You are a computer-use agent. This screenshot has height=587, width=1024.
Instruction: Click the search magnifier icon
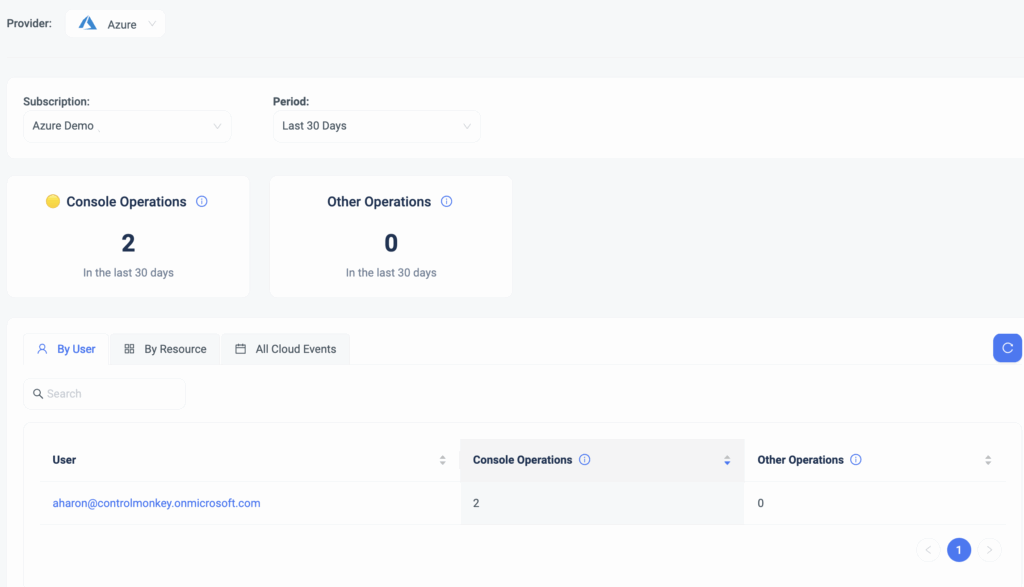pyautogui.click(x=38, y=394)
